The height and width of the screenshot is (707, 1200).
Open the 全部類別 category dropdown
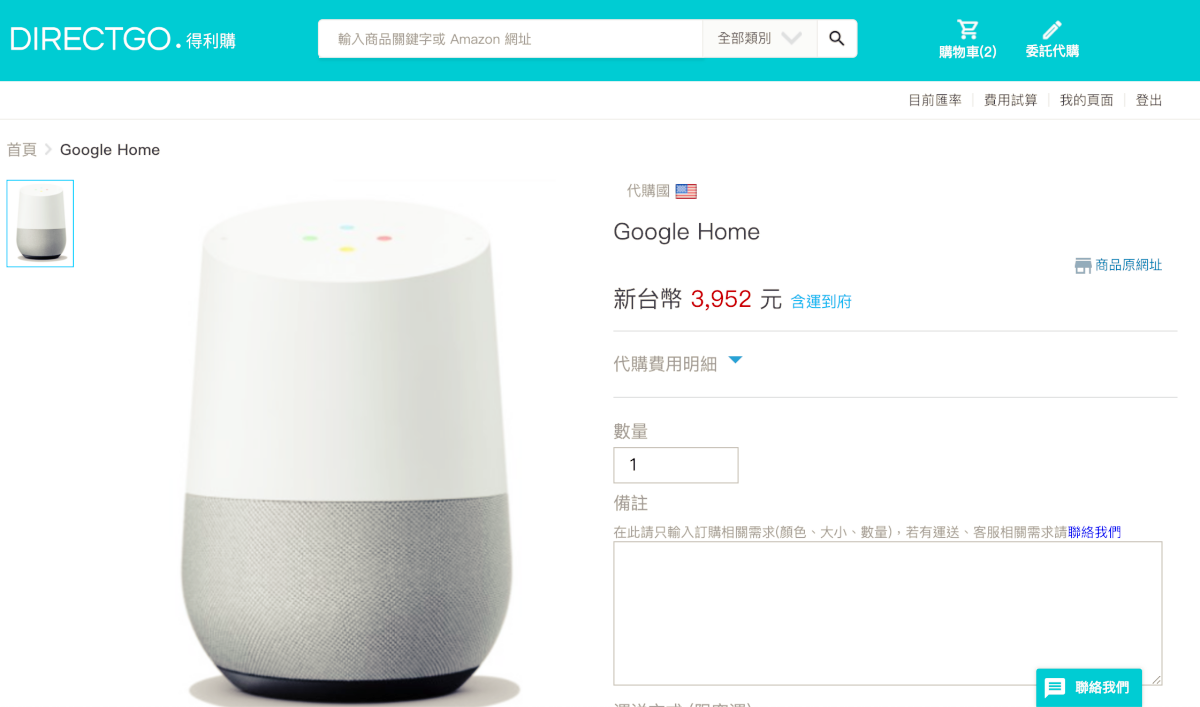click(760, 39)
